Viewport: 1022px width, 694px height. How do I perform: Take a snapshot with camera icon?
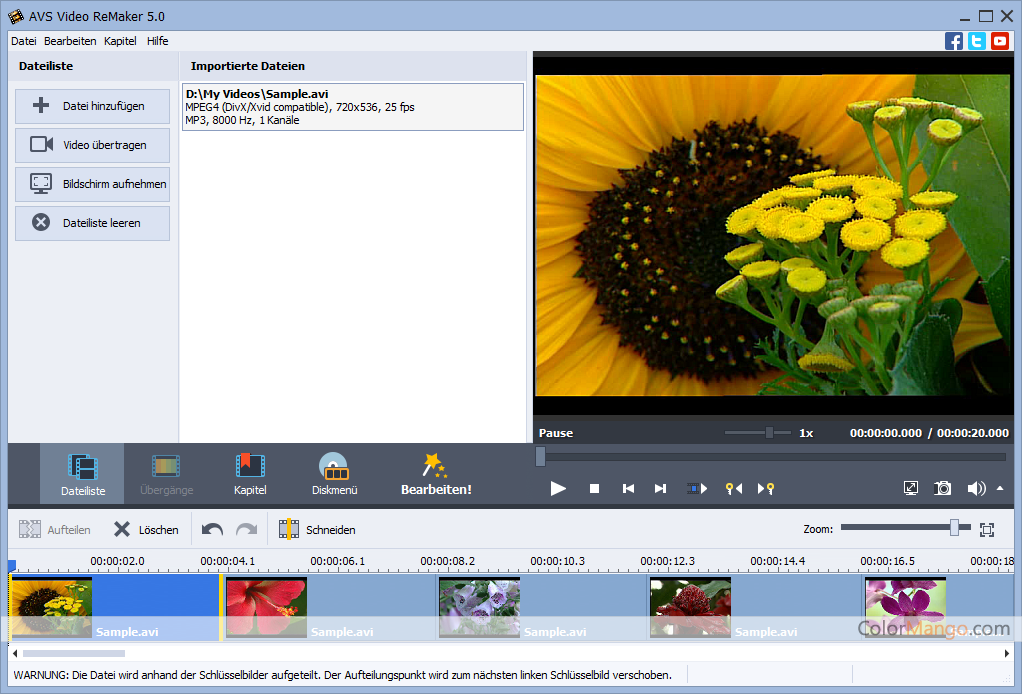942,488
